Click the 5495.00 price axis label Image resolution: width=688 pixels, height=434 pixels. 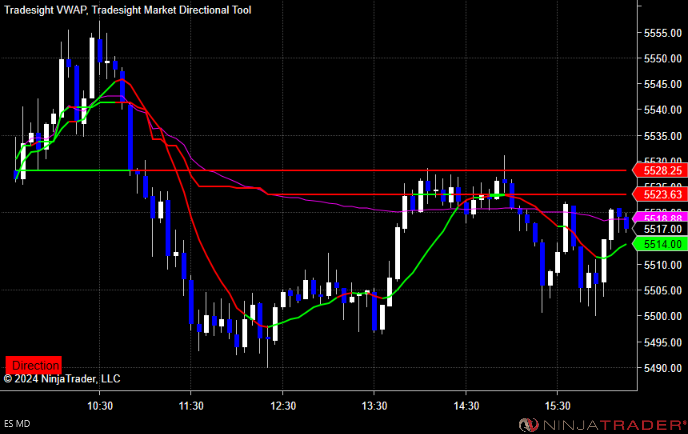pyautogui.click(x=663, y=342)
